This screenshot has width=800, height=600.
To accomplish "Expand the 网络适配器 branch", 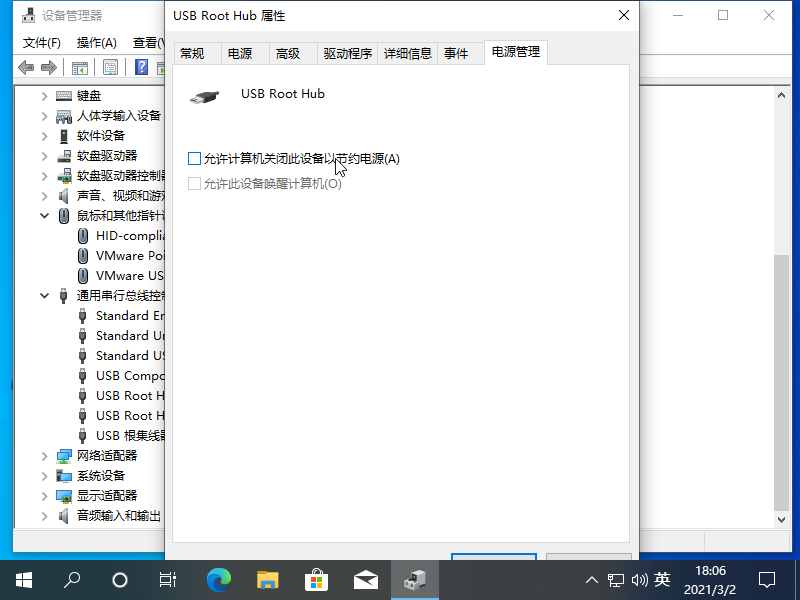I will click(x=43, y=455).
